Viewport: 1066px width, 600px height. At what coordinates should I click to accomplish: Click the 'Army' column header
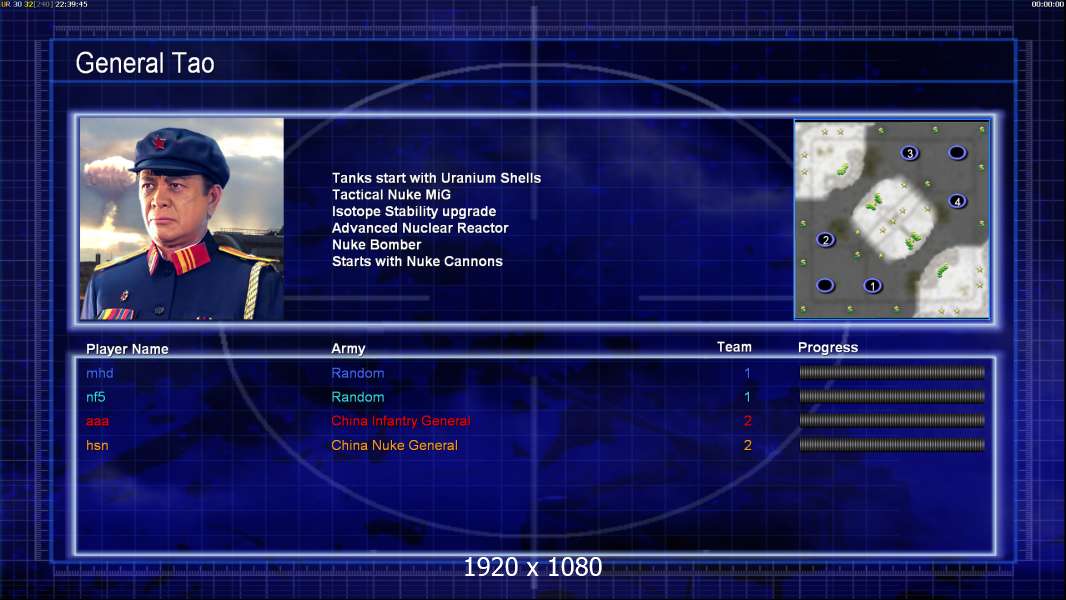(348, 349)
